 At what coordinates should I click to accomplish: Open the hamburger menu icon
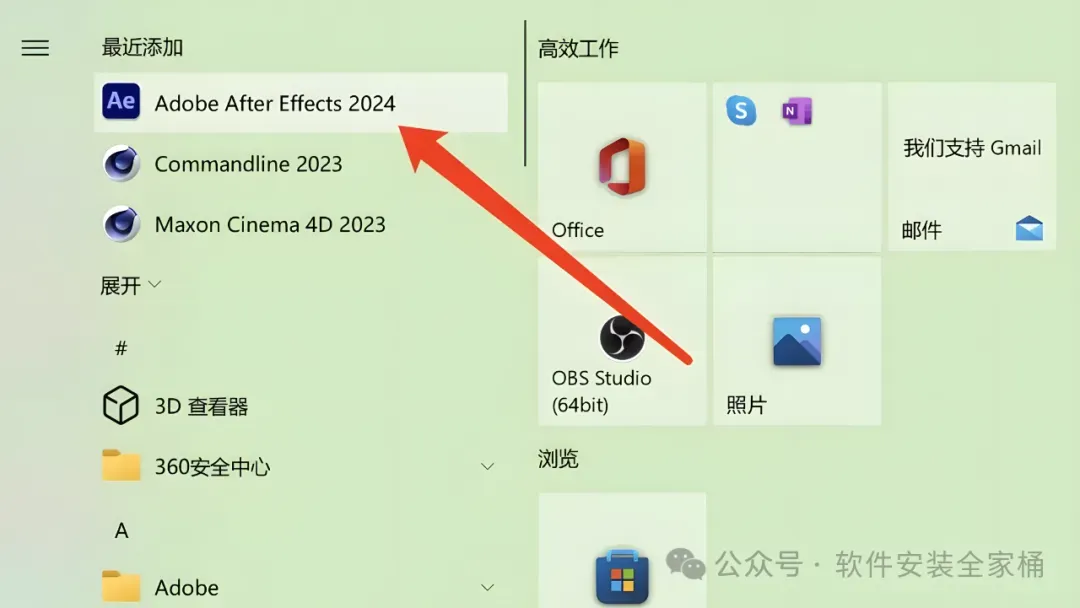(35, 48)
